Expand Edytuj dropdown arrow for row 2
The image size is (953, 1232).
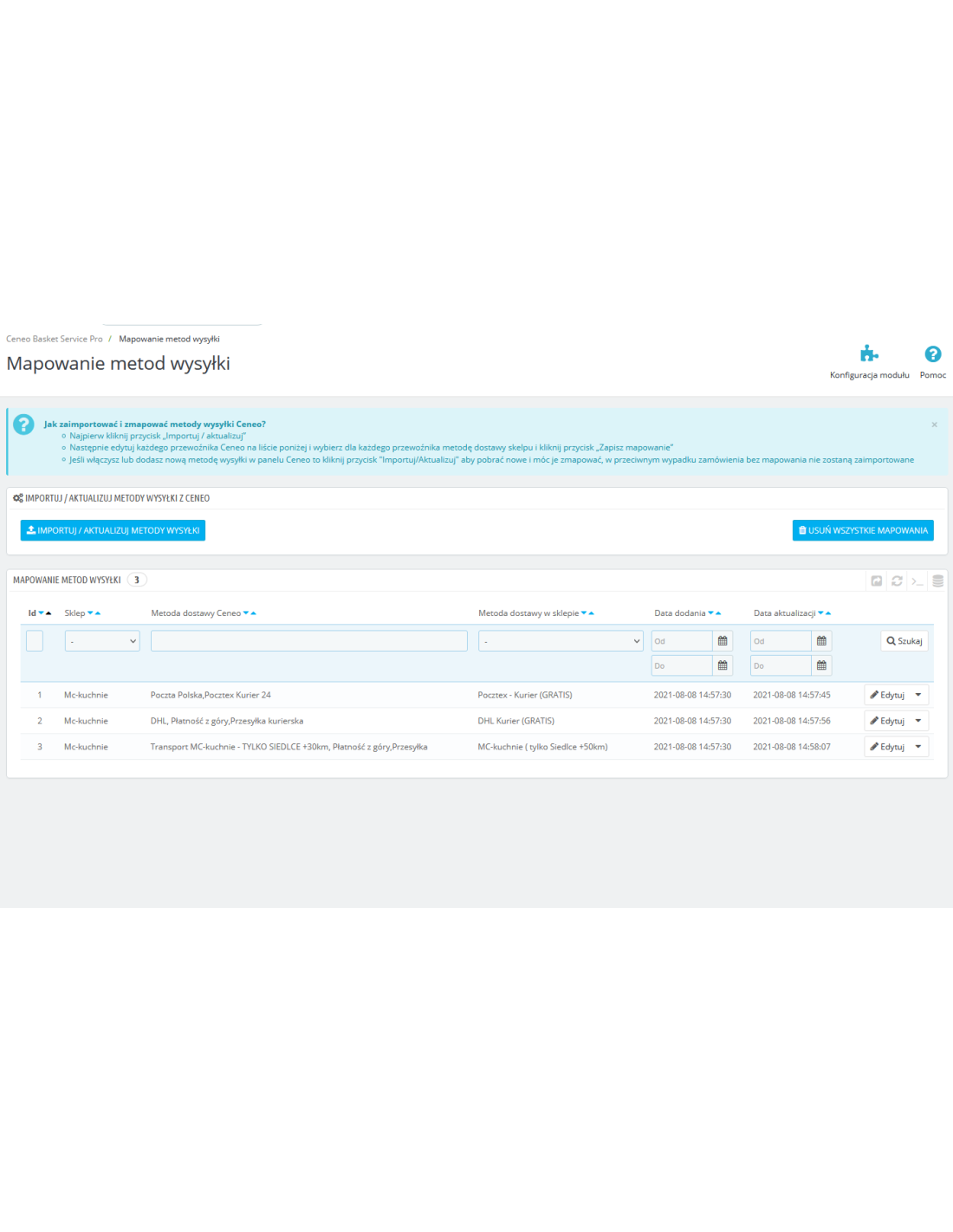(x=918, y=721)
